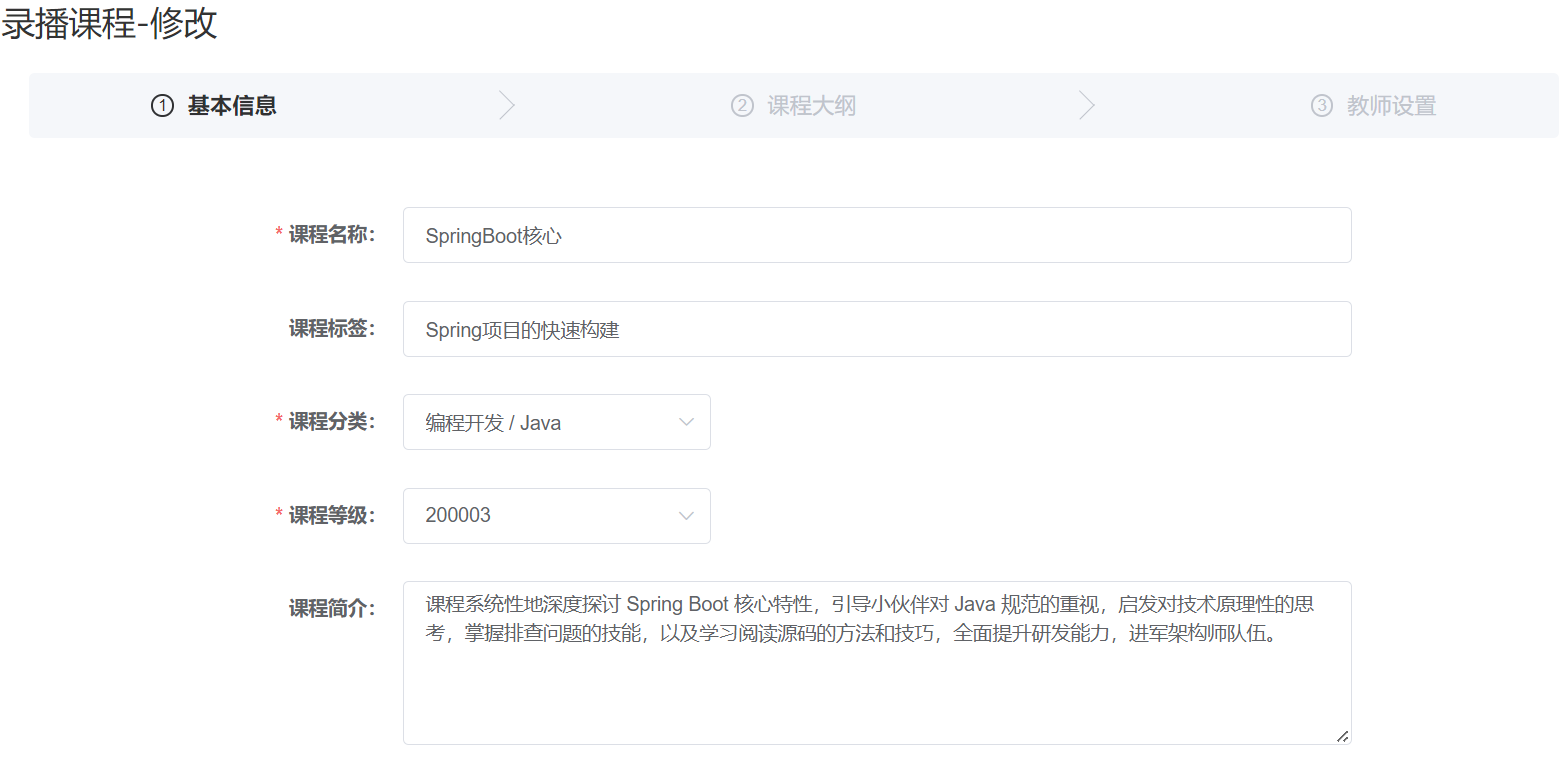The height and width of the screenshot is (762, 1561).
Task: Click the chevron arrow in 课程等级 select
Action: 686,516
